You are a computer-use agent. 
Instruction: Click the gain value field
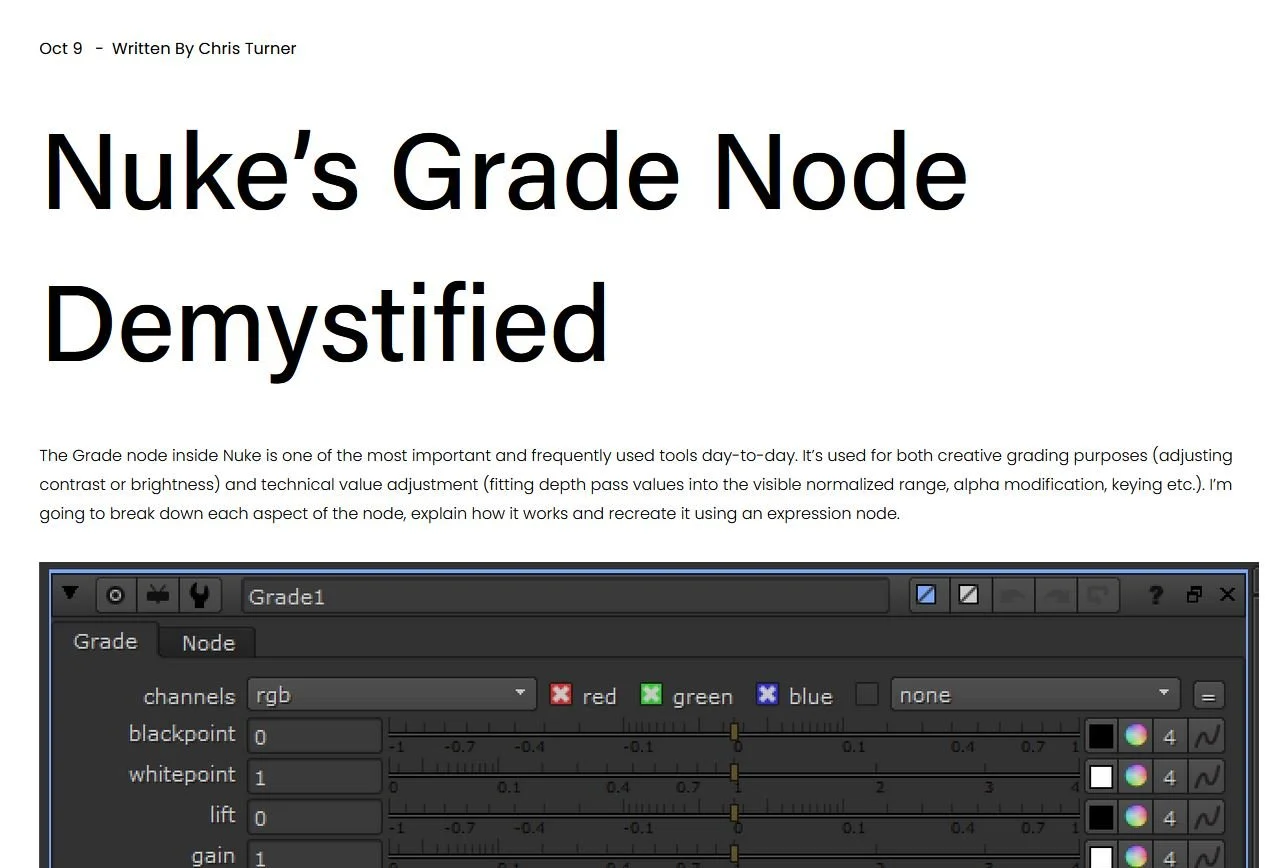(315, 855)
